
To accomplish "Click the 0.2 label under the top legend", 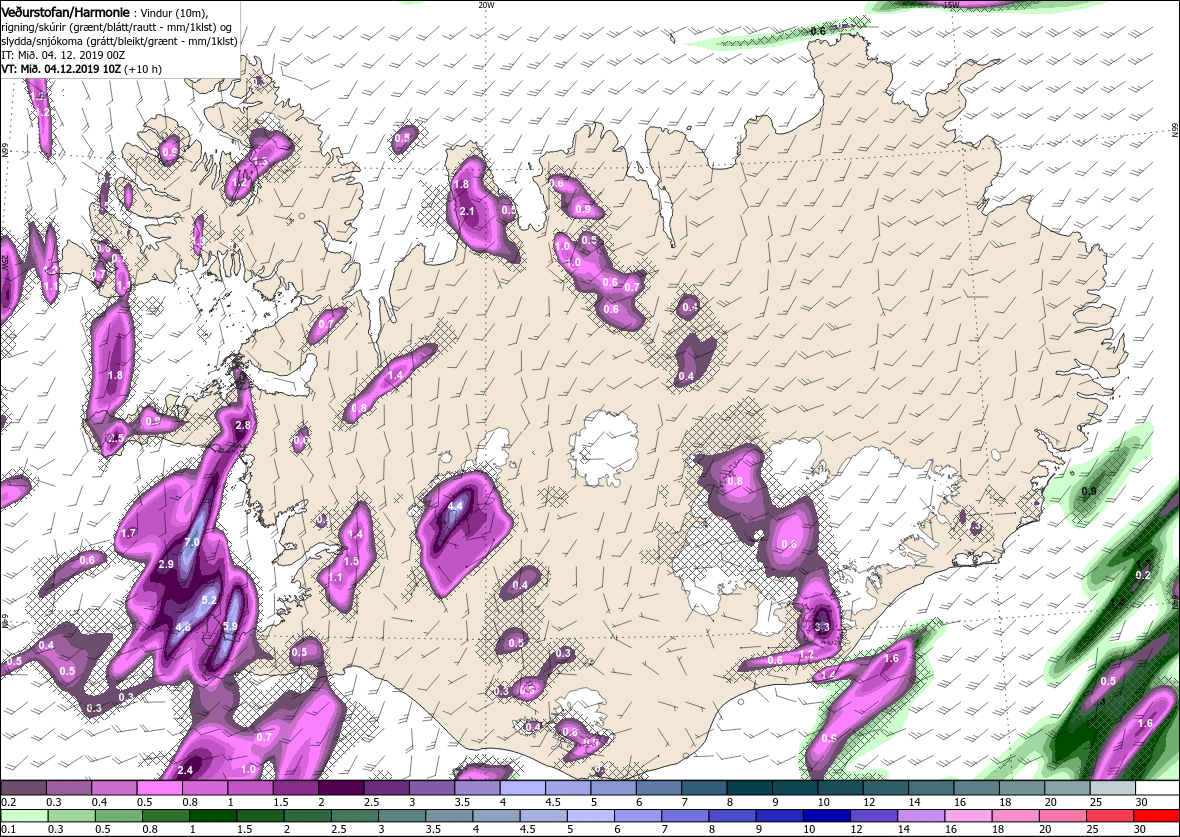I will (8, 802).
